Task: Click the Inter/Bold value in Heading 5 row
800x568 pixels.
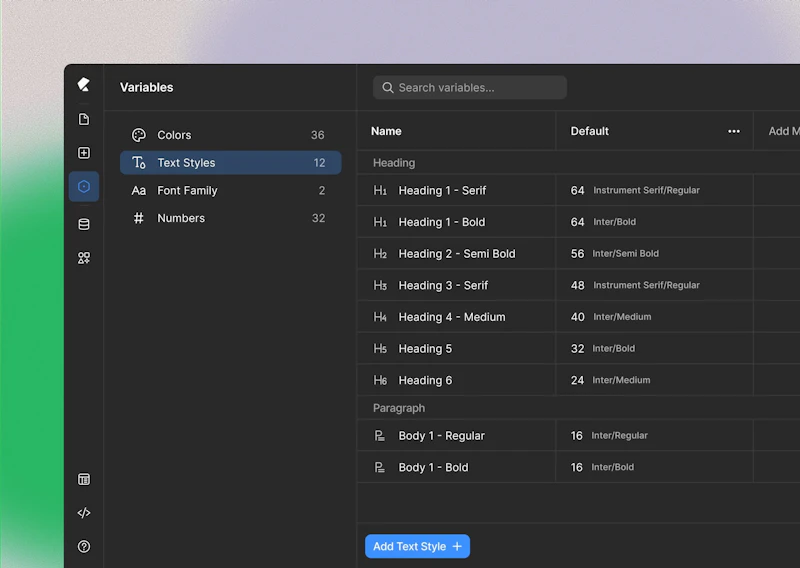Action: 613,349
